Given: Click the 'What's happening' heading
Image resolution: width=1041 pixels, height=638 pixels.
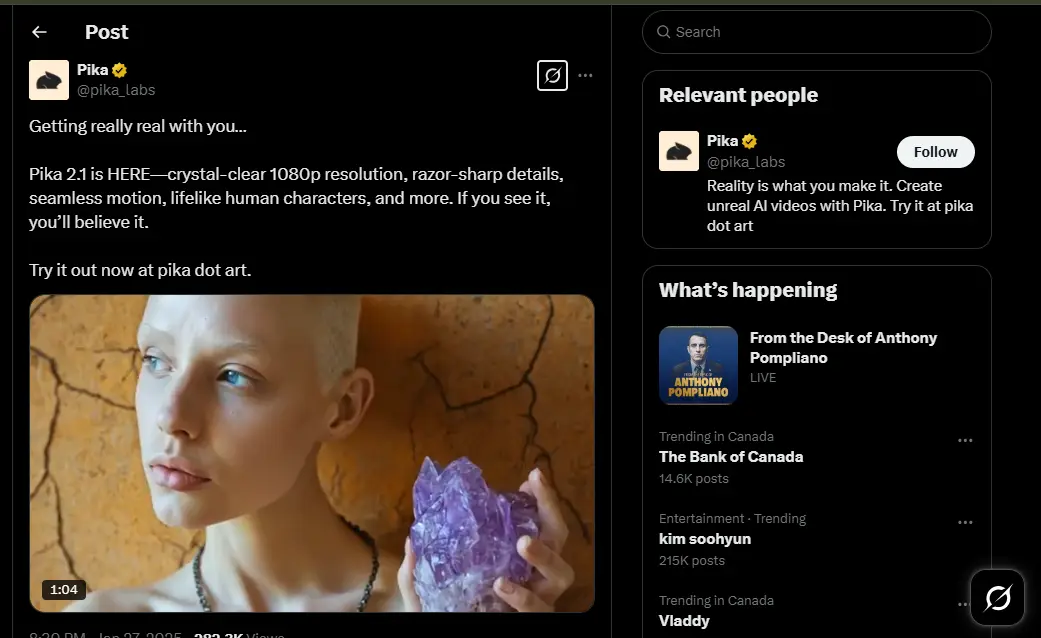Looking at the screenshot, I should point(748,290).
